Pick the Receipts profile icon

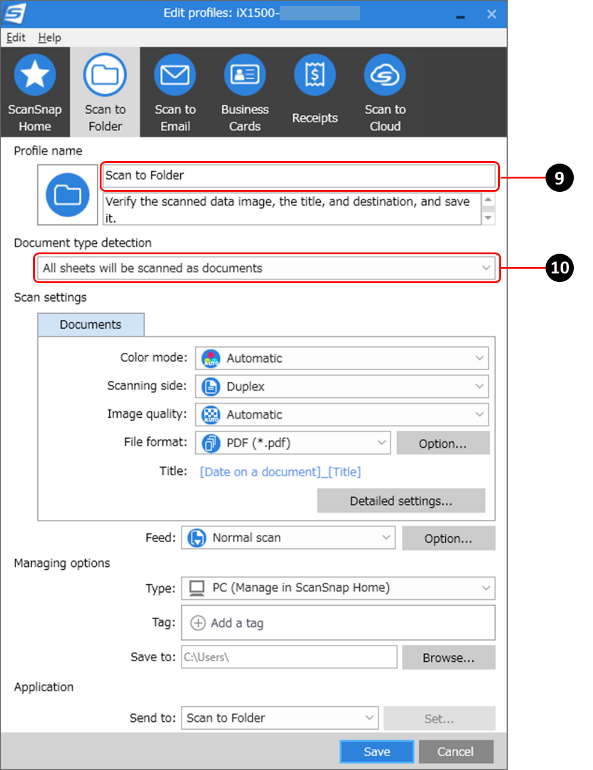[x=315, y=75]
